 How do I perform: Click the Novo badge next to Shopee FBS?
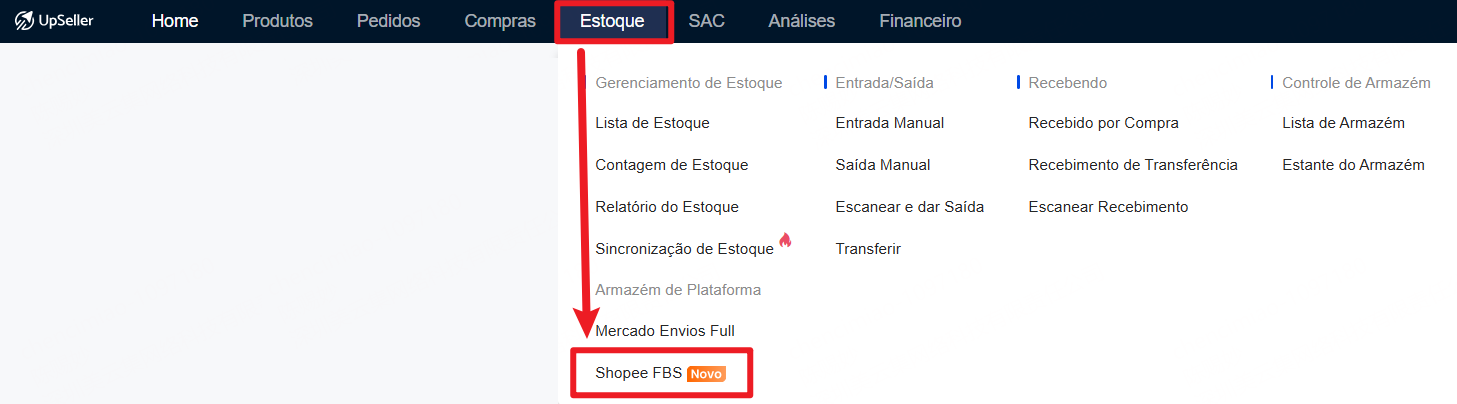(x=706, y=374)
